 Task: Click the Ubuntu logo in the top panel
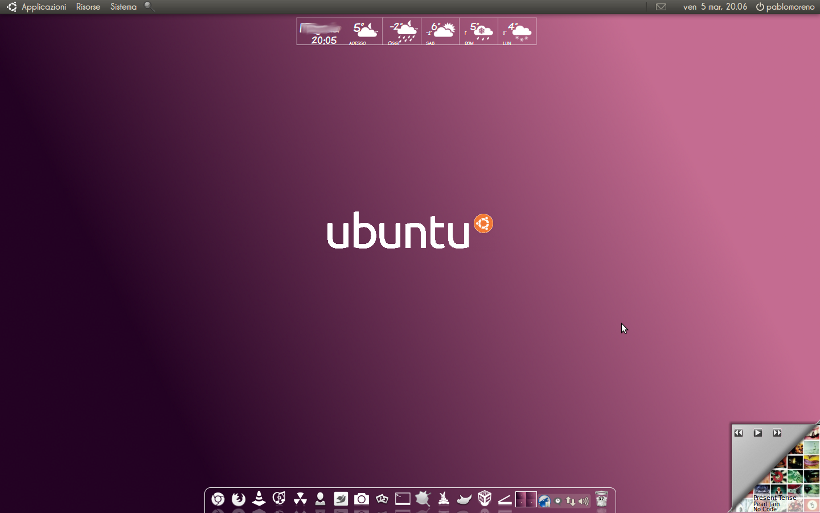click(x=12, y=7)
